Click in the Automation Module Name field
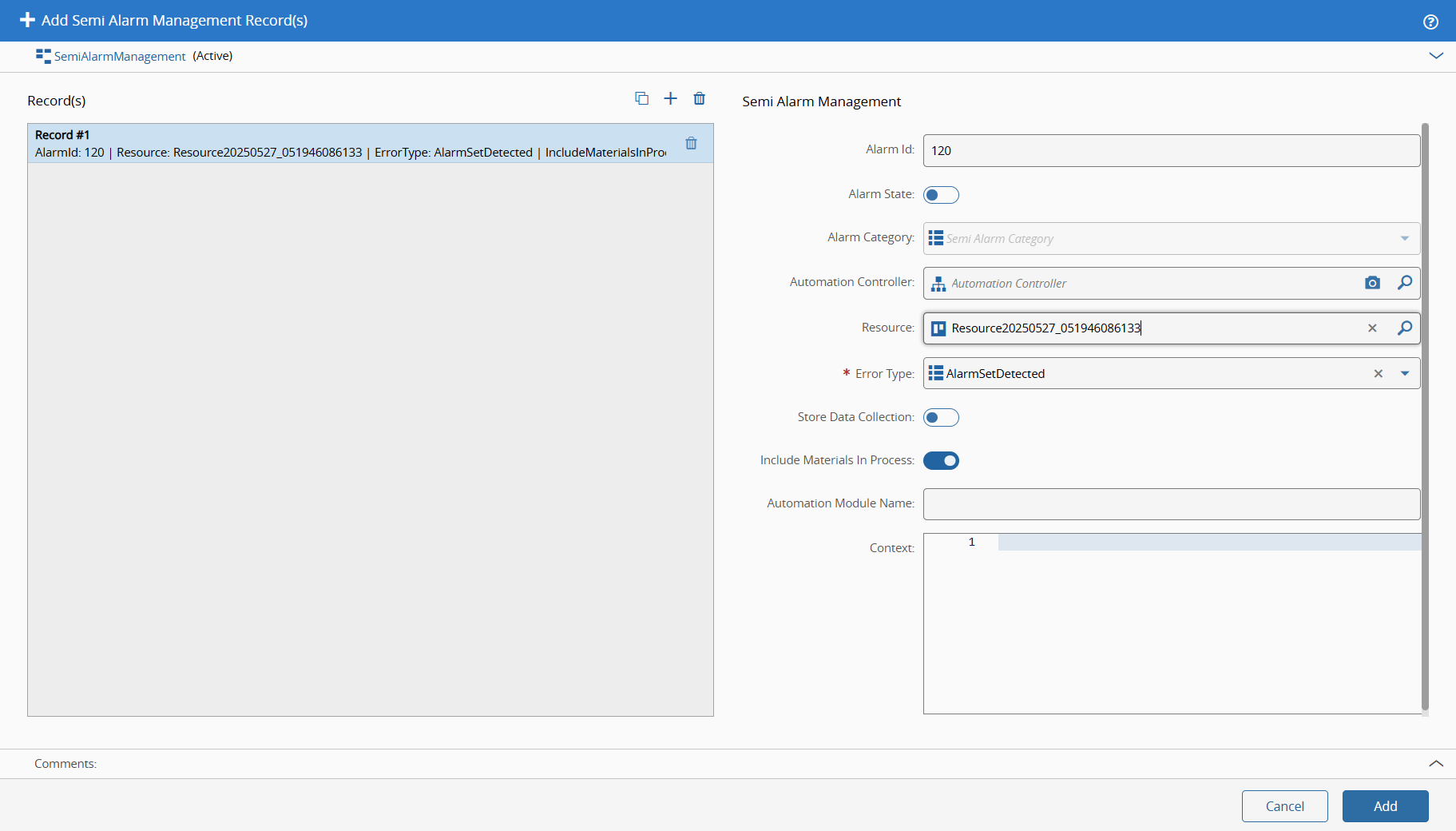 point(1171,504)
